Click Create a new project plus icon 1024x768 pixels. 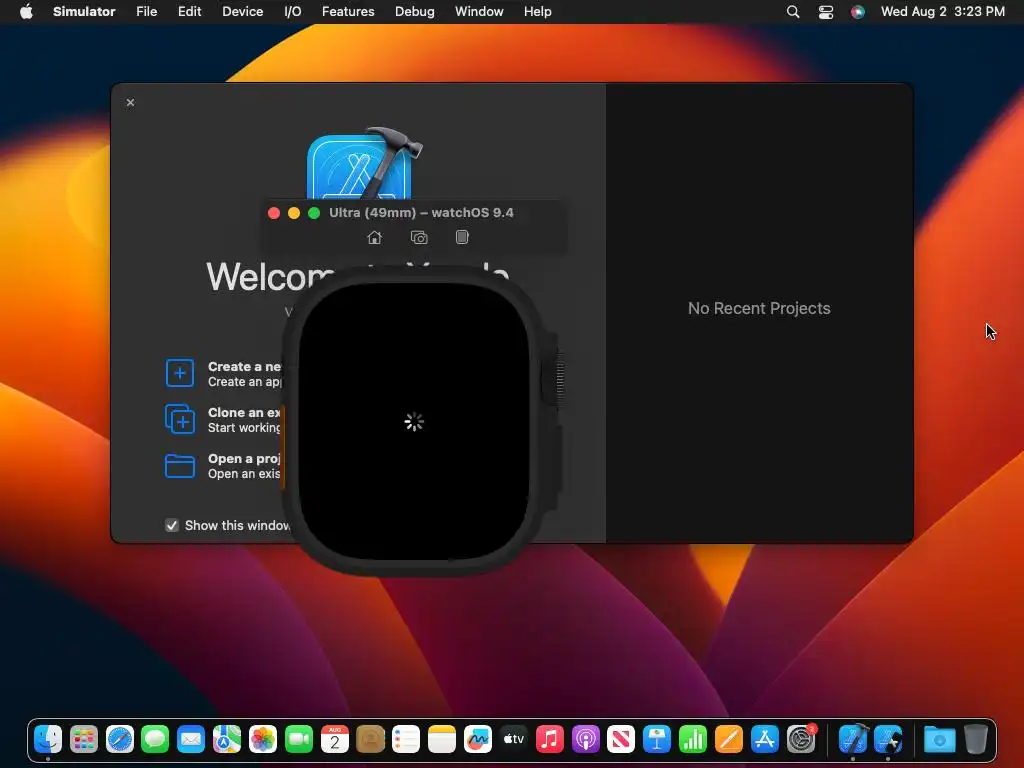pos(180,373)
